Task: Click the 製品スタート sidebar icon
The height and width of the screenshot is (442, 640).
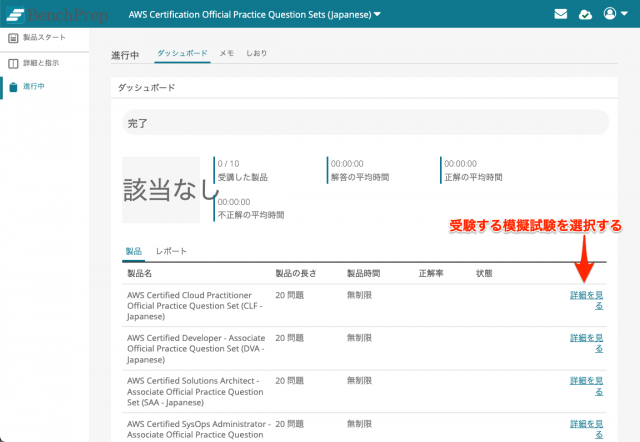Action: click(13, 38)
